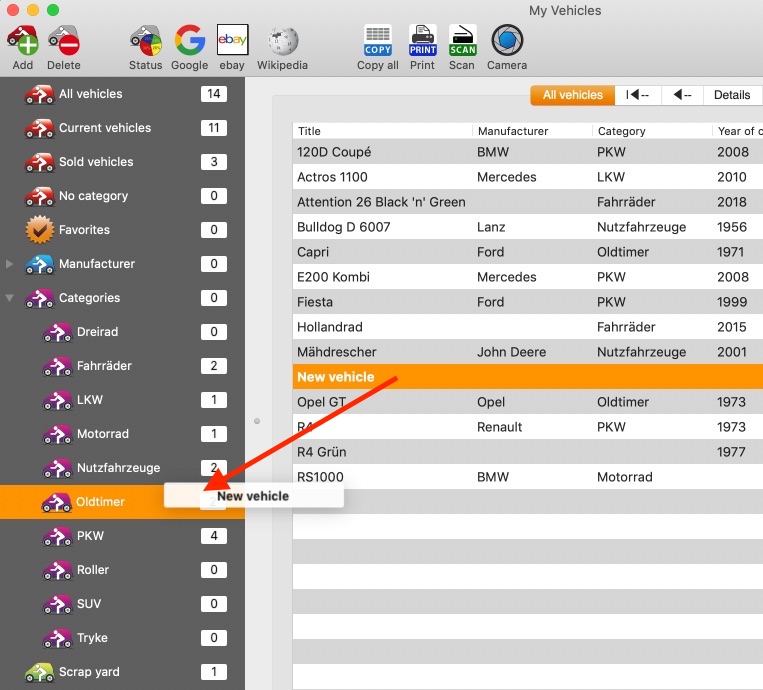Search with the Google toolbar icon
Image resolution: width=763 pixels, height=690 pixels.
(189, 40)
